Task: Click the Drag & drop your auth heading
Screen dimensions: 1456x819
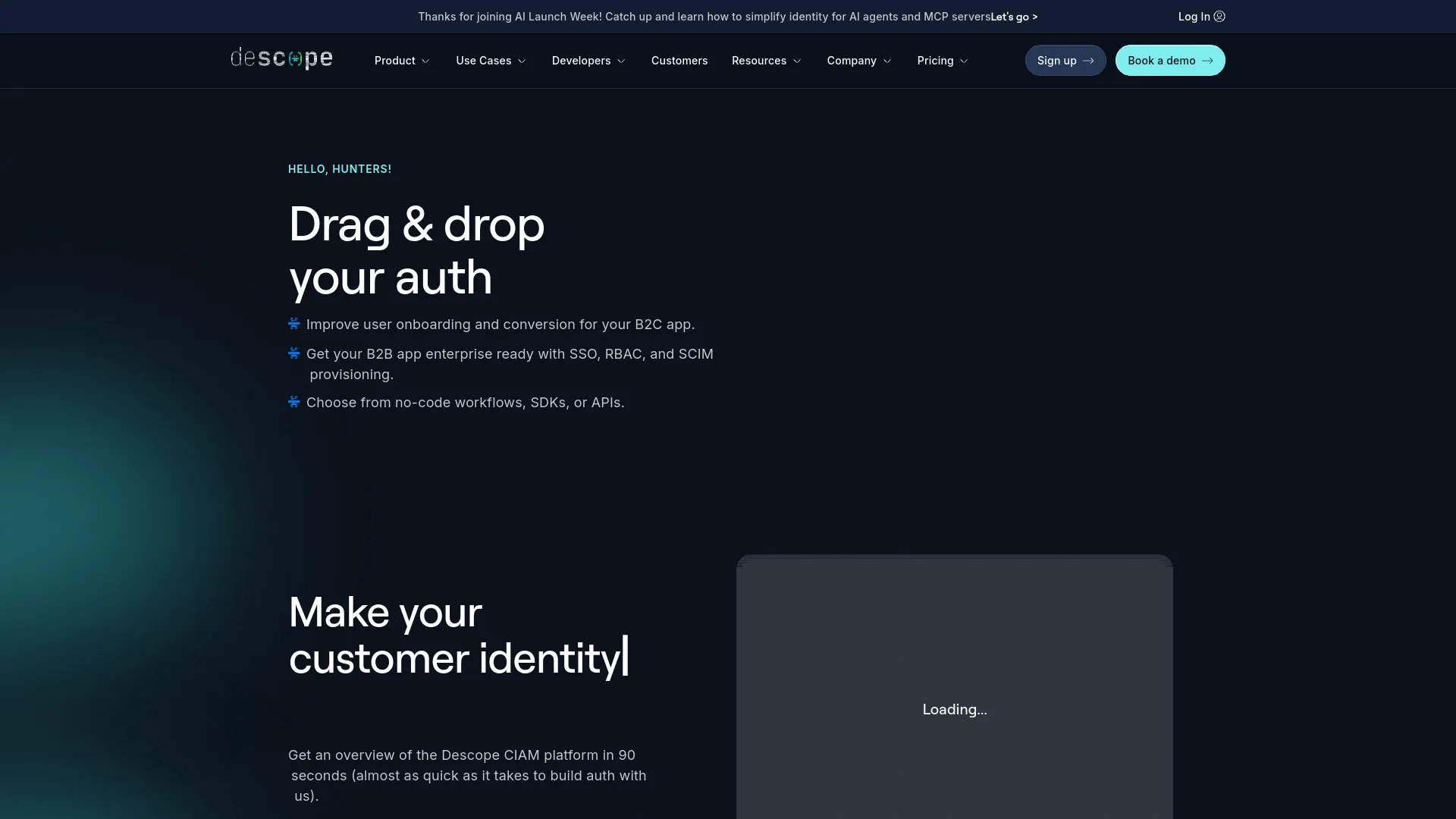Action: point(416,251)
